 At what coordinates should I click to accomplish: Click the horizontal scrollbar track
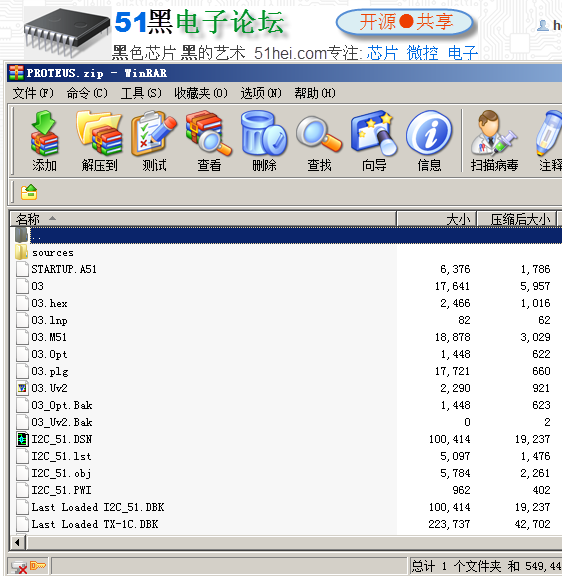(294, 542)
